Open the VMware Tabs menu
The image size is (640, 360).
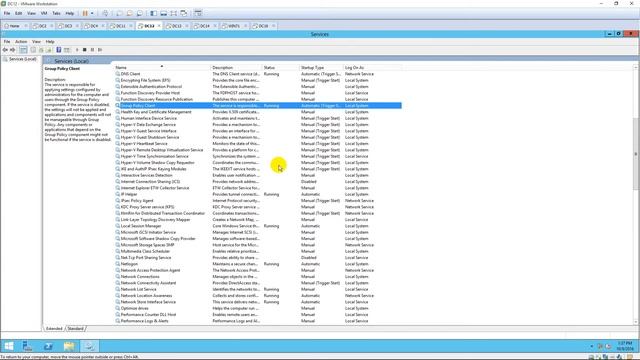click(x=56, y=13)
